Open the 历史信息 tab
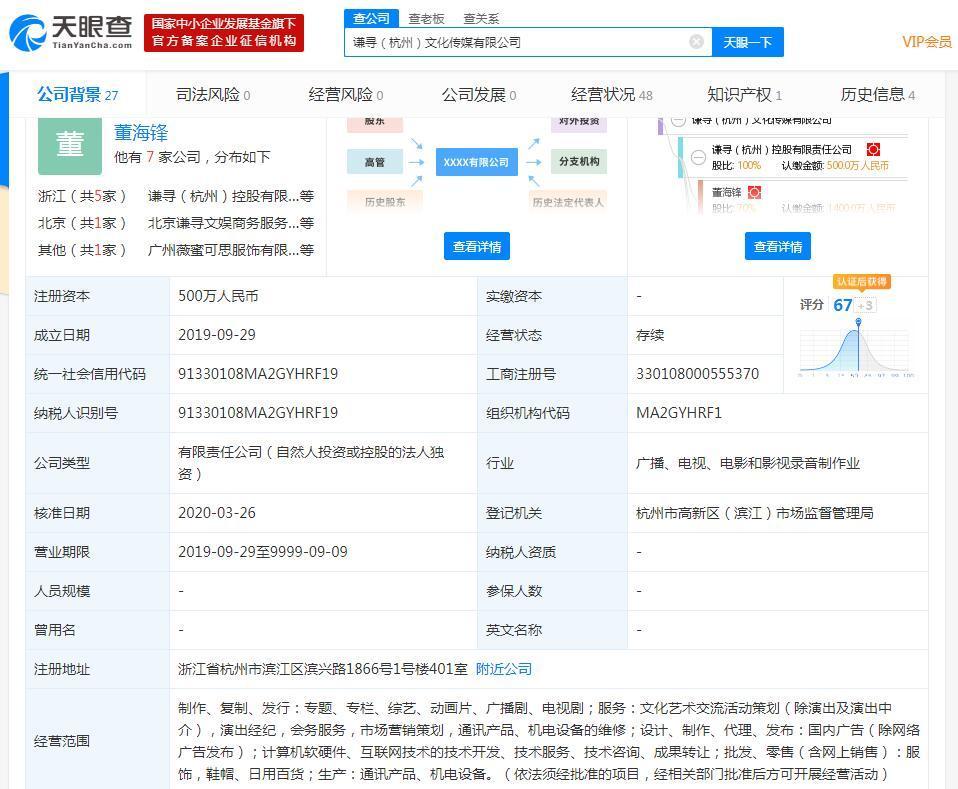The height and width of the screenshot is (789, 958). click(x=877, y=95)
